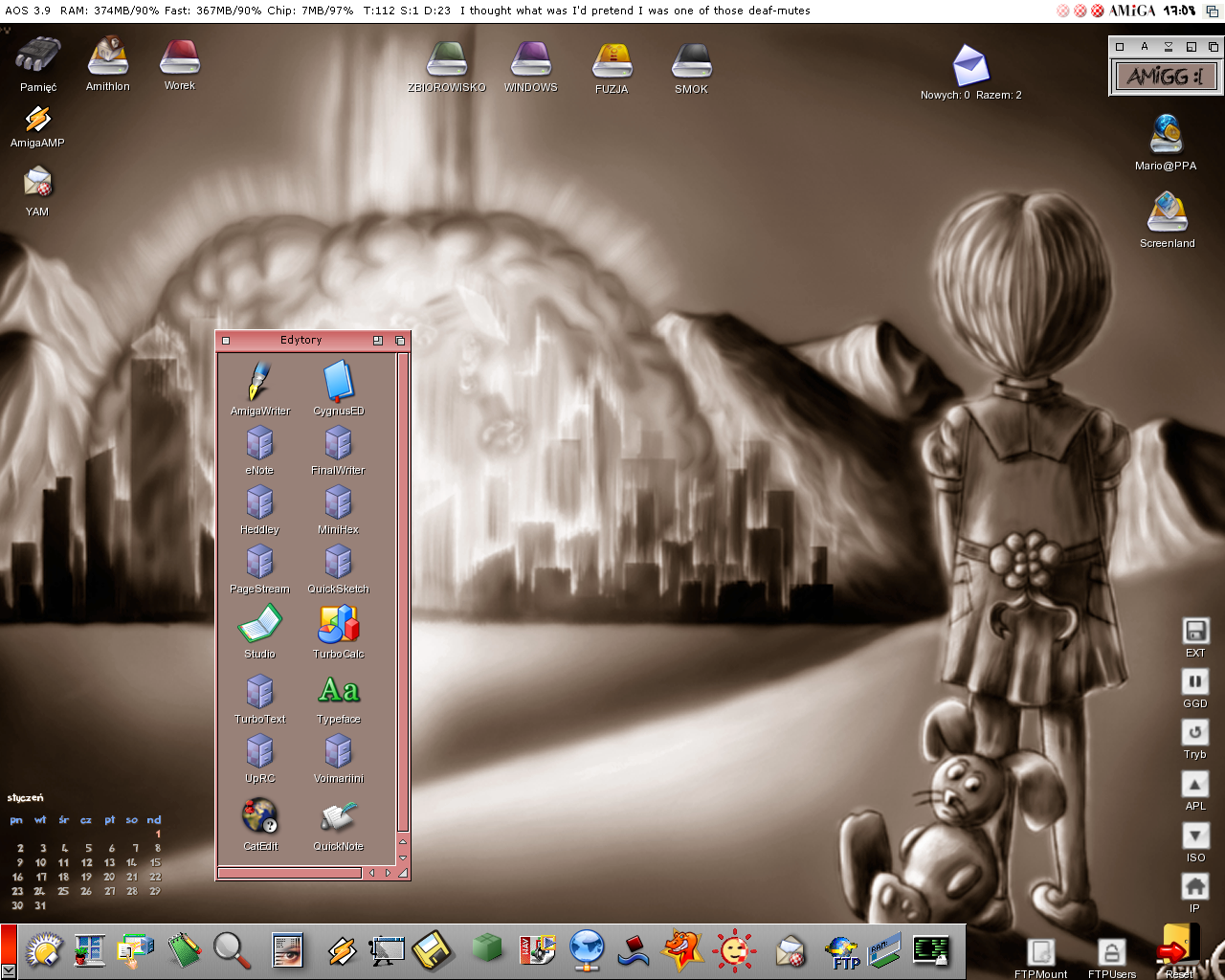Click the Edytory scroll-down arrow
1225x980 pixels.
(403, 857)
